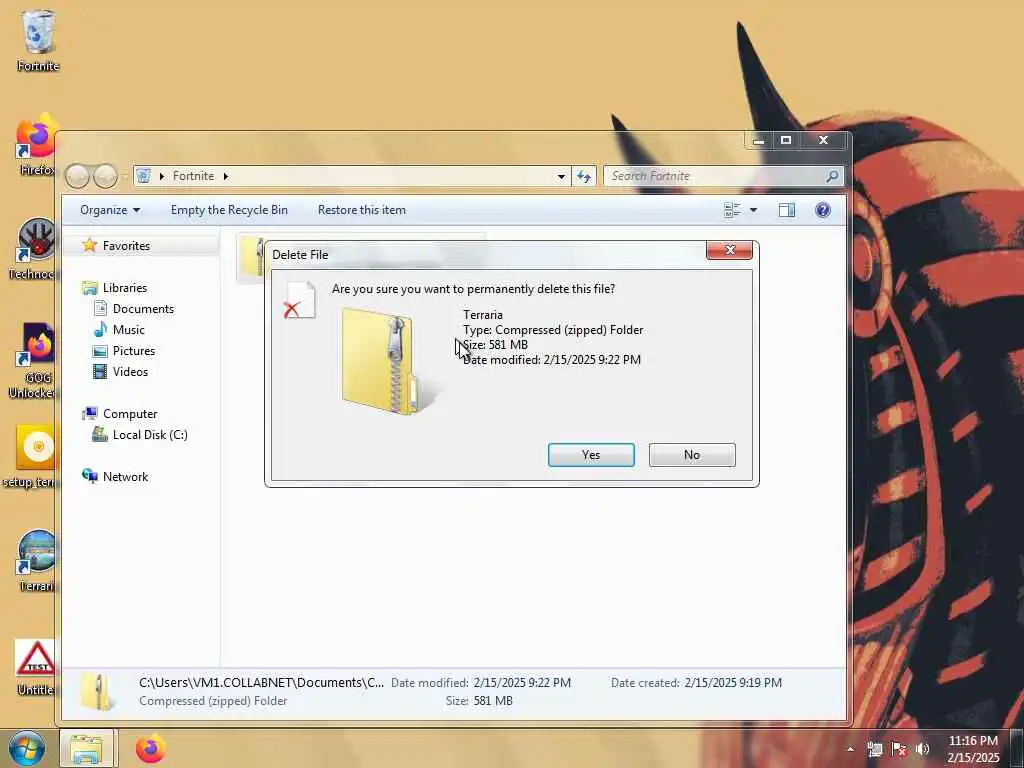Open the Terraria desktop shortcut
This screenshot has width=1024, height=768.
click(x=37, y=560)
